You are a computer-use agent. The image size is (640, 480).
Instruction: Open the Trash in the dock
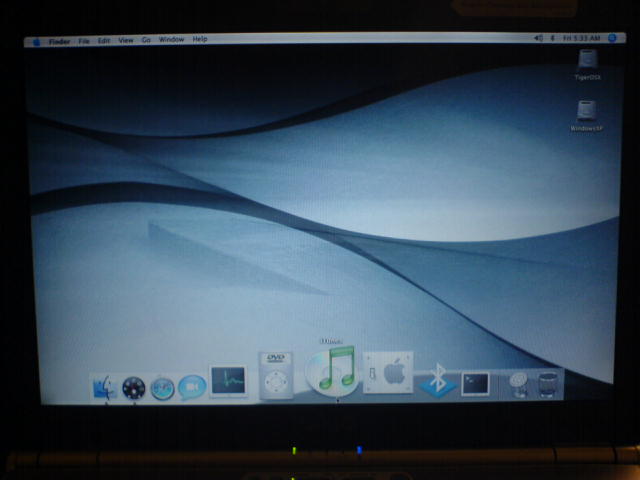548,385
